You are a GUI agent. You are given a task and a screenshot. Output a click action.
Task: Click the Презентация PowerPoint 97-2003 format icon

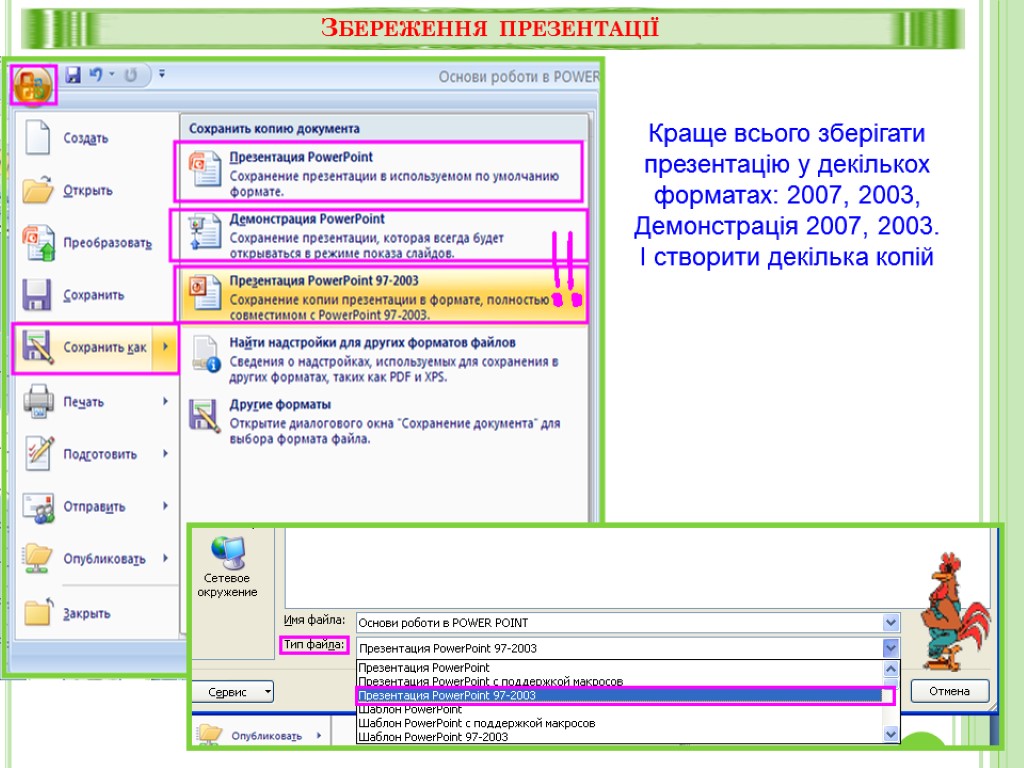[x=204, y=293]
